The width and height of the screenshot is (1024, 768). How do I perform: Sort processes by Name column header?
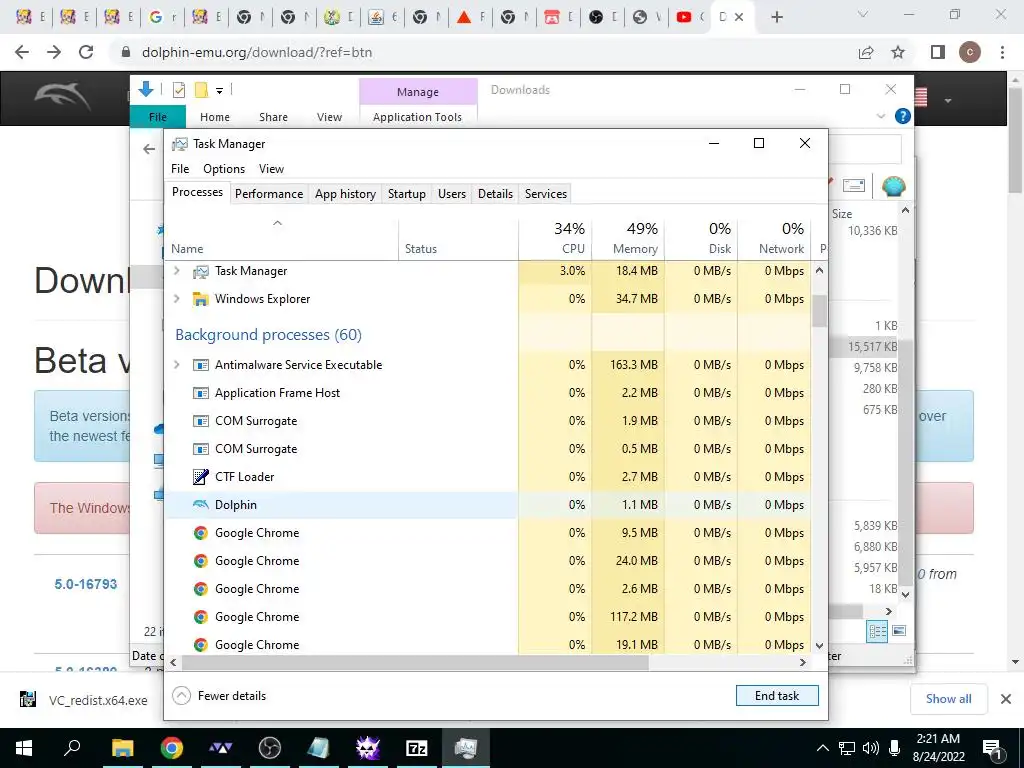pos(281,238)
